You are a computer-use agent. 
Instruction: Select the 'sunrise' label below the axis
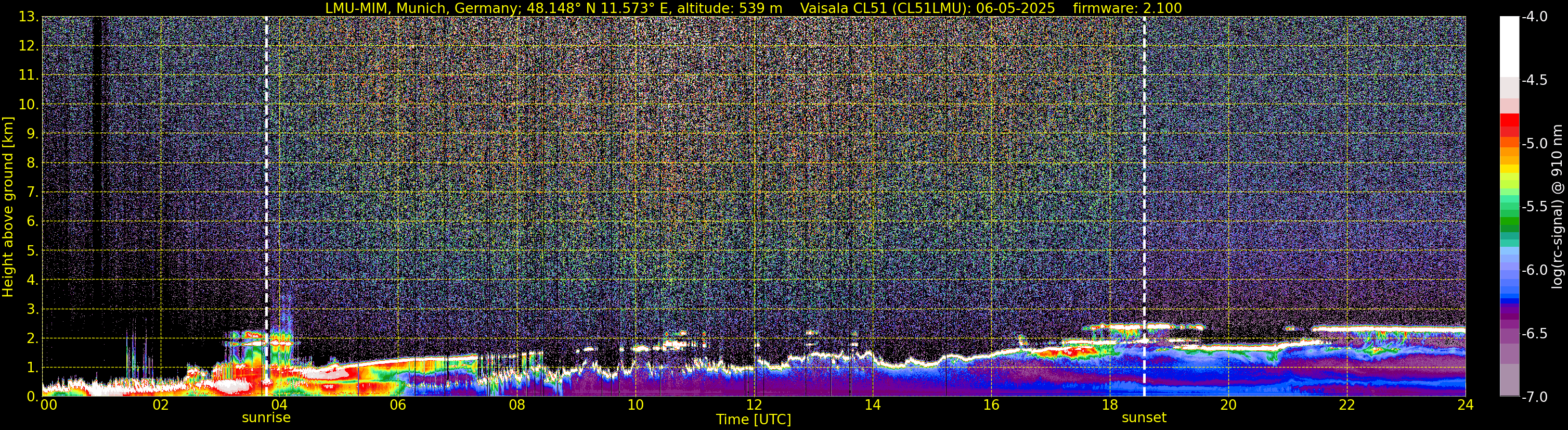pyautogui.click(x=266, y=418)
